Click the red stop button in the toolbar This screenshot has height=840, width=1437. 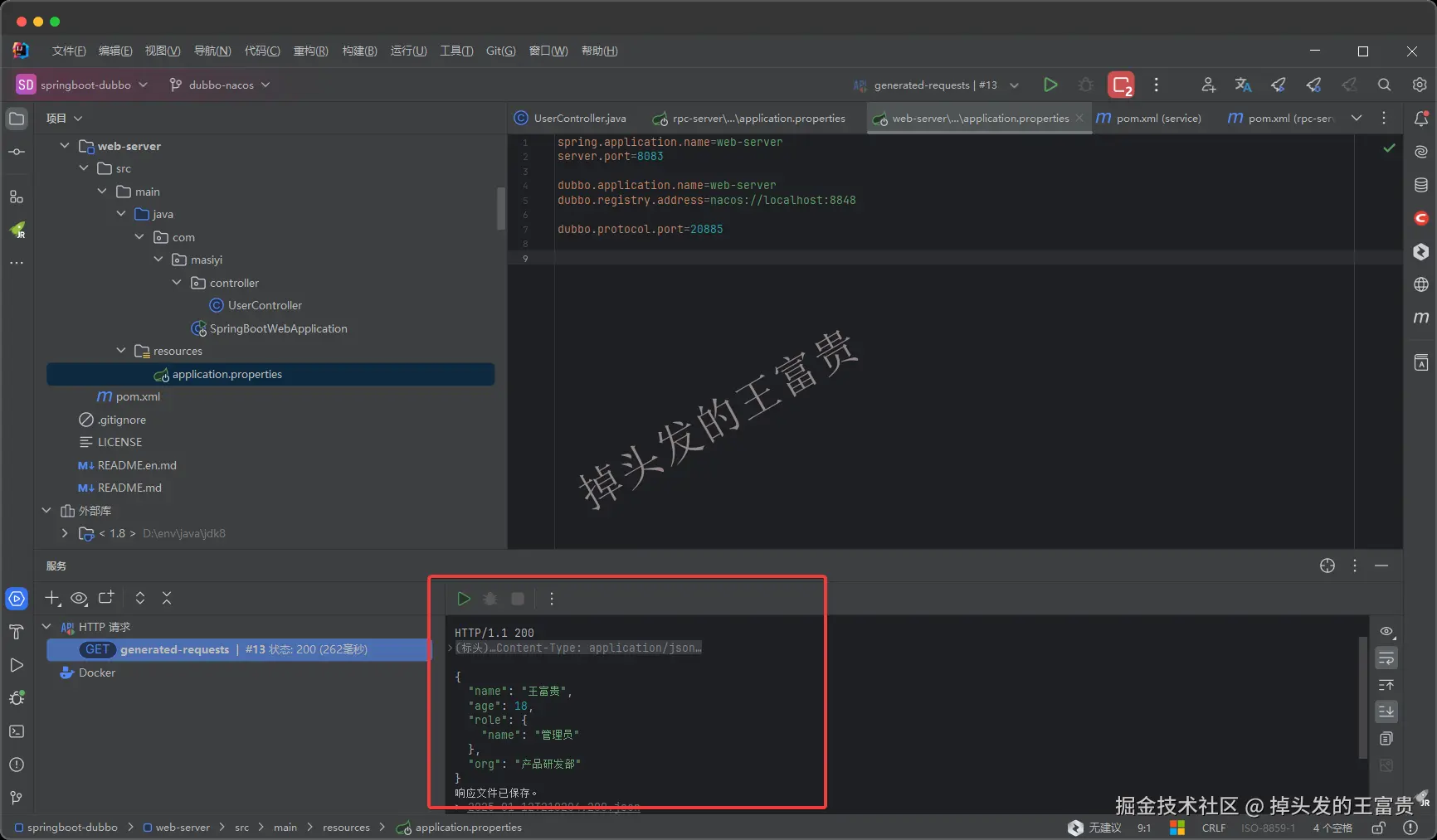point(1121,85)
